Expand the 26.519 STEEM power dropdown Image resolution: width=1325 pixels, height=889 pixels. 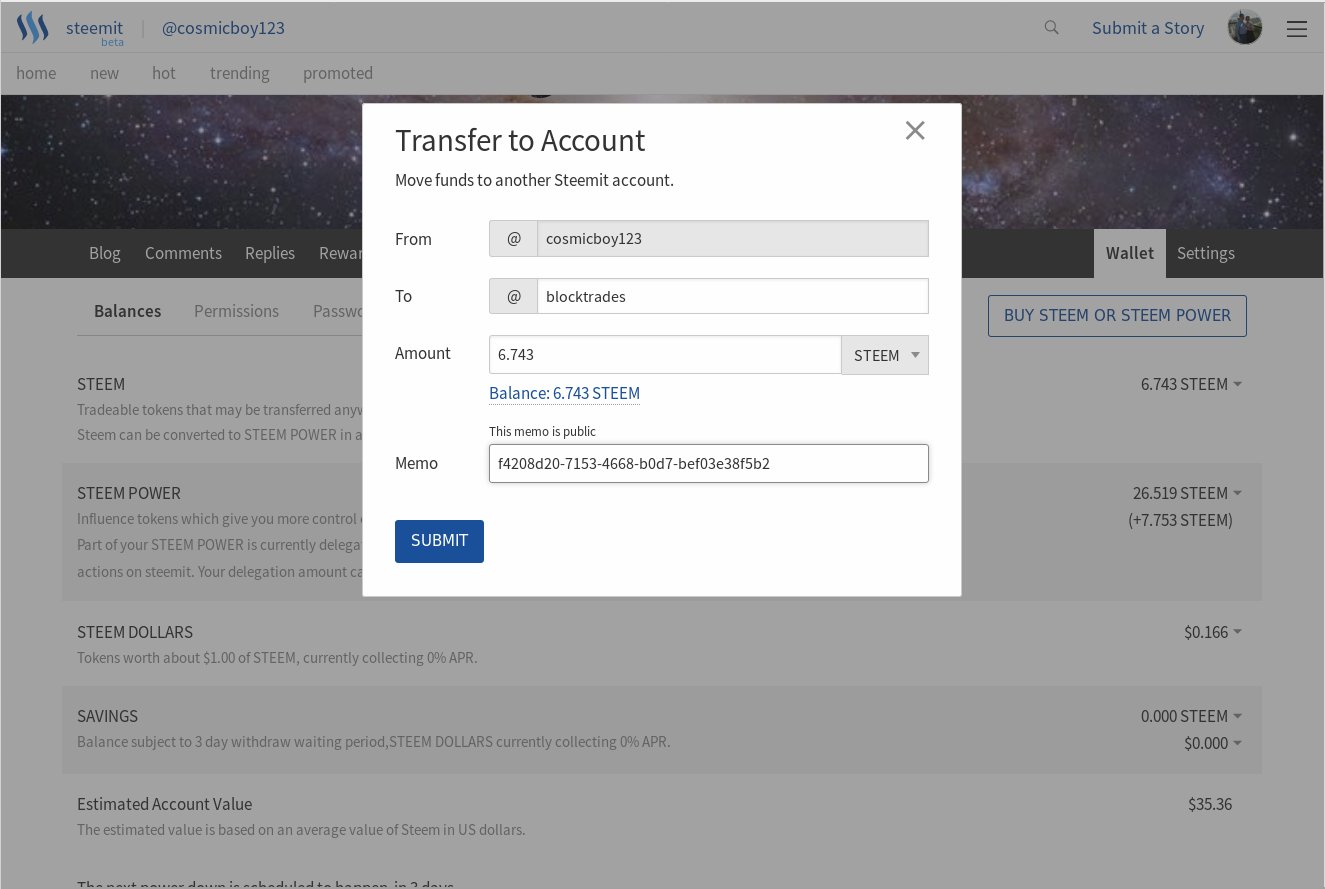tap(1238, 493)
